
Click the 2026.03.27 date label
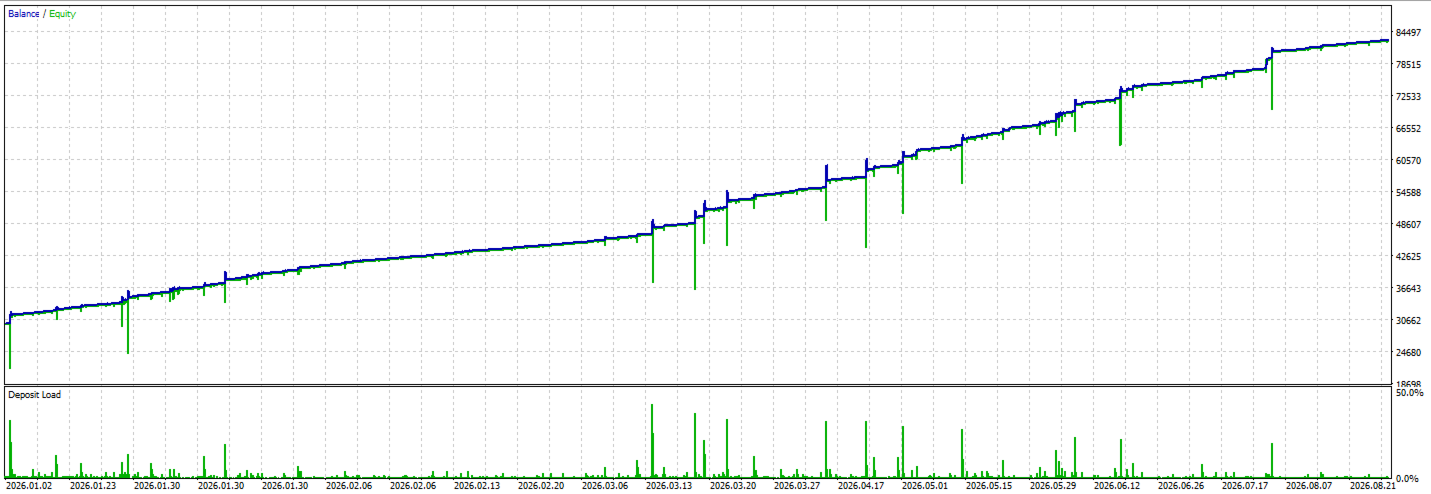click(797, 486)
